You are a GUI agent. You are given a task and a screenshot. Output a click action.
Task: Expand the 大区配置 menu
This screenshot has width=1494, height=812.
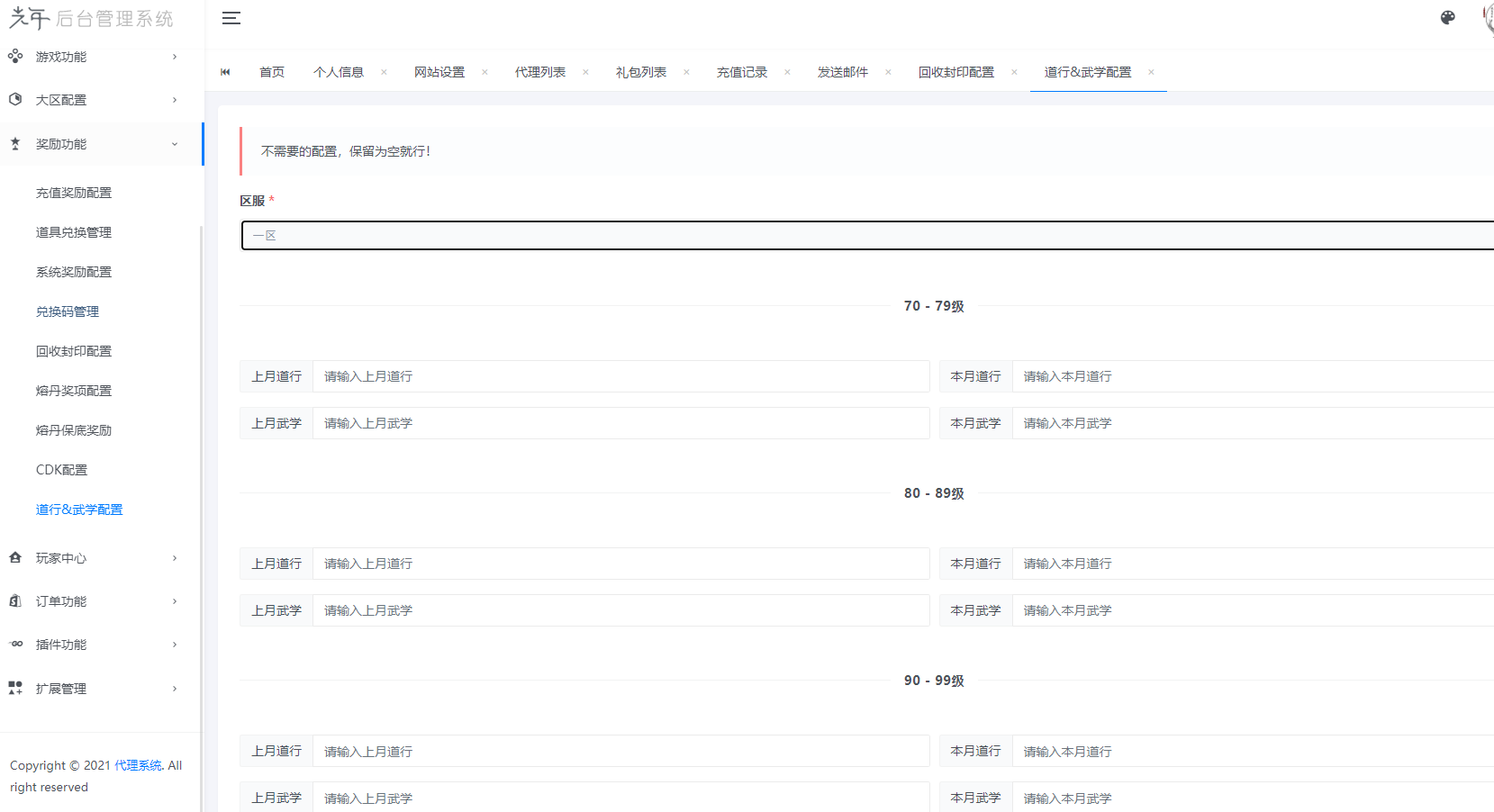tap(99, 100)
